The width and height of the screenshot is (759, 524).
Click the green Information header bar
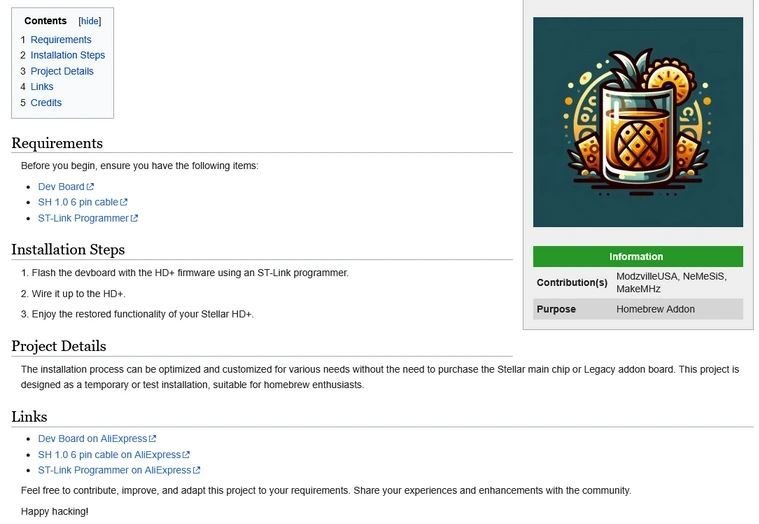point(638,256)
